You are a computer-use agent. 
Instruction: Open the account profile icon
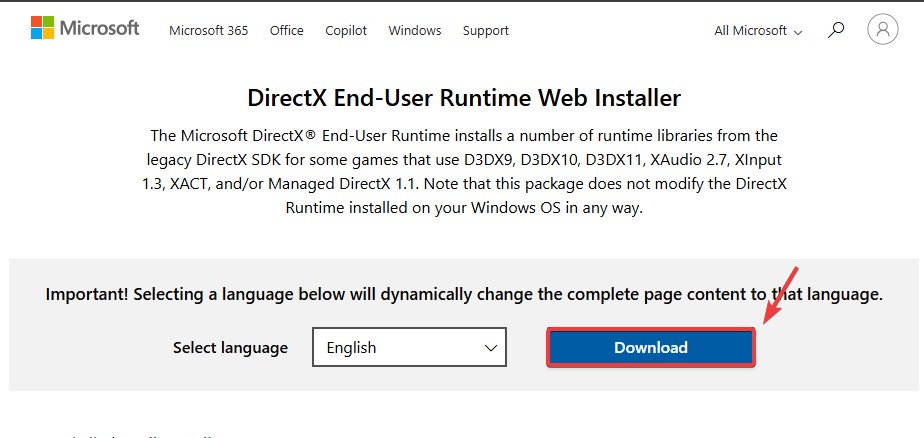point(882,30)
